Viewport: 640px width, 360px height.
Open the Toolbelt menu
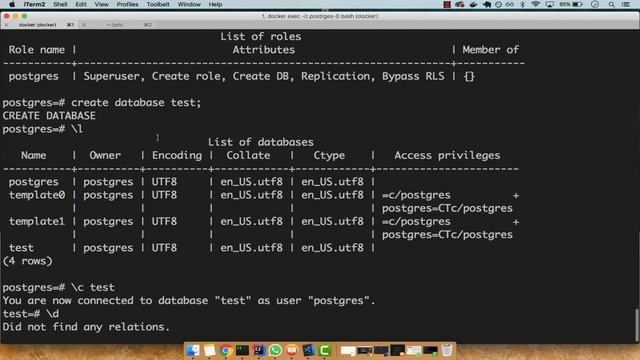pos(158,4)
